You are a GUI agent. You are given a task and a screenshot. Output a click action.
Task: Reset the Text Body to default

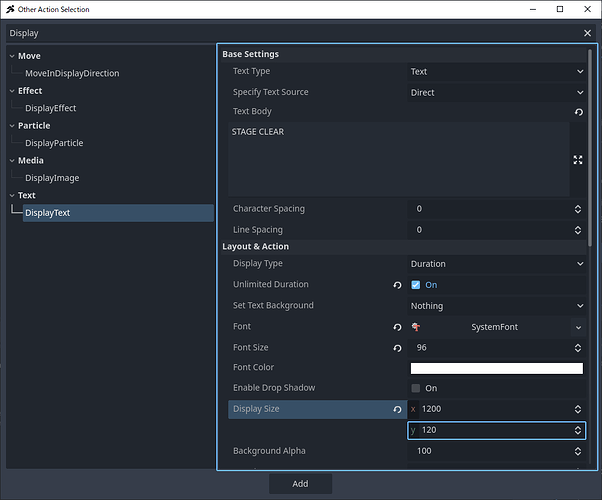click(578, 112)
